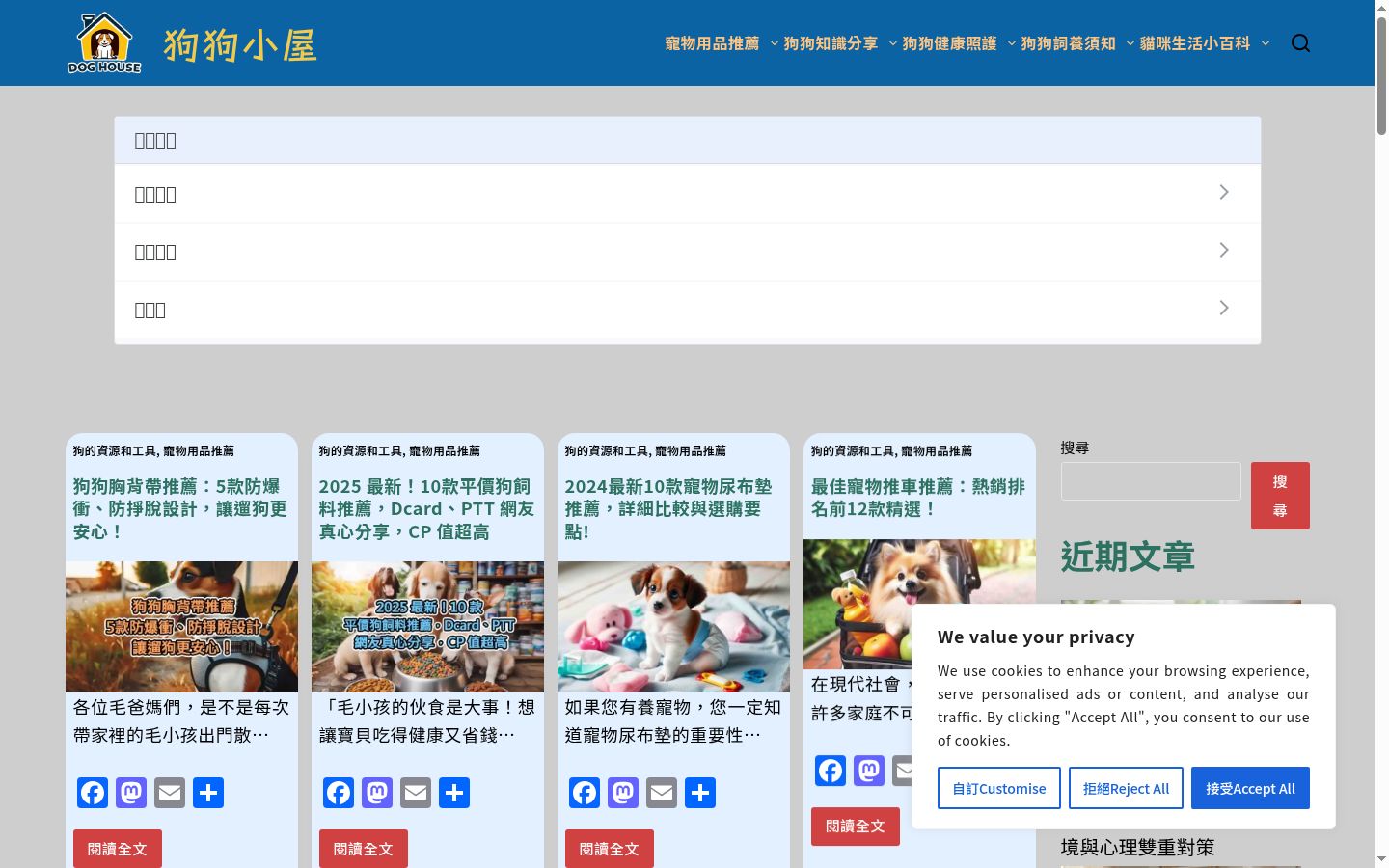
Task: Email the 10款平價狗飼料推薦 article
Action: [x=416, y=793]
